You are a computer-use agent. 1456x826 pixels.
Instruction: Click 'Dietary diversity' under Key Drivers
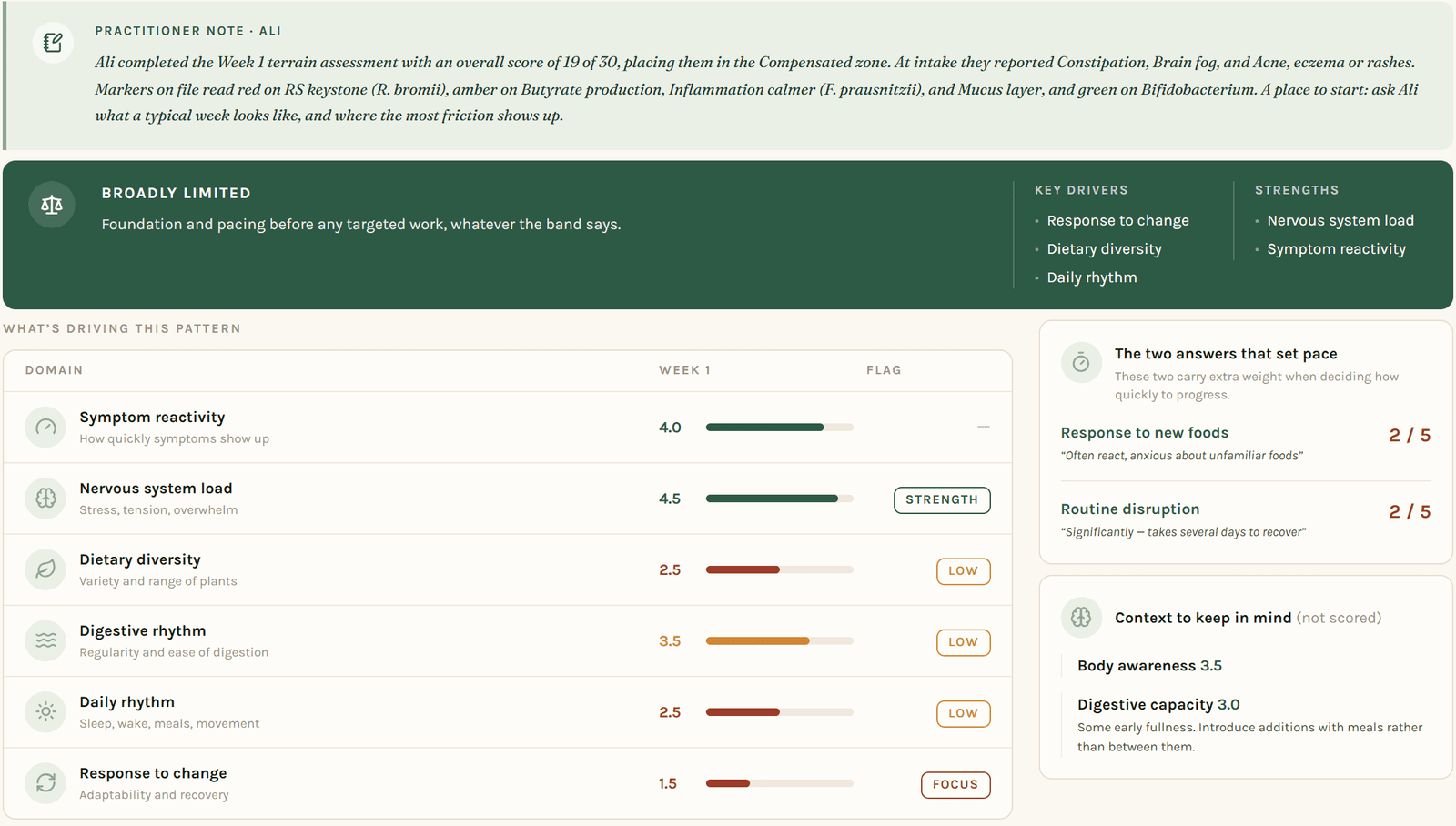pos(1104,249)
